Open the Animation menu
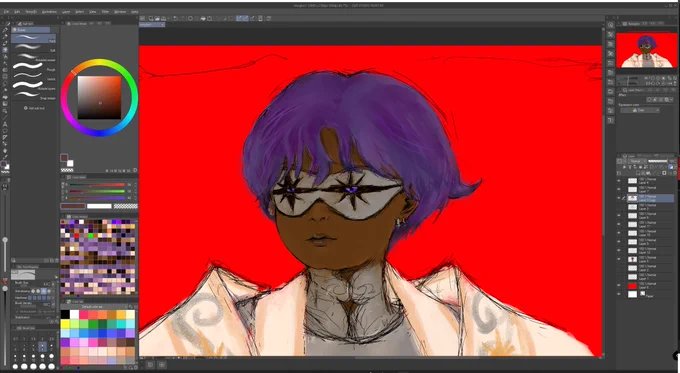680x373 pixels. (x=49, y=12)
